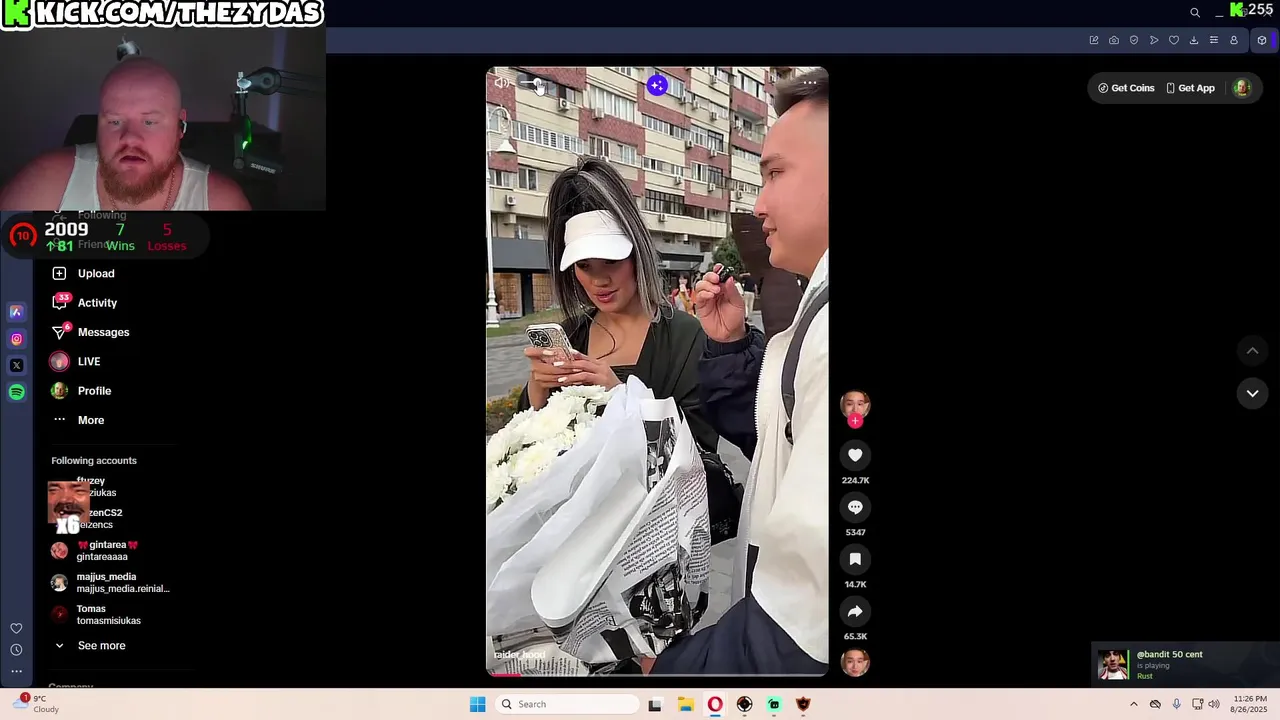
Task: Share the video with arrow icon
Action: pos(855,611)
